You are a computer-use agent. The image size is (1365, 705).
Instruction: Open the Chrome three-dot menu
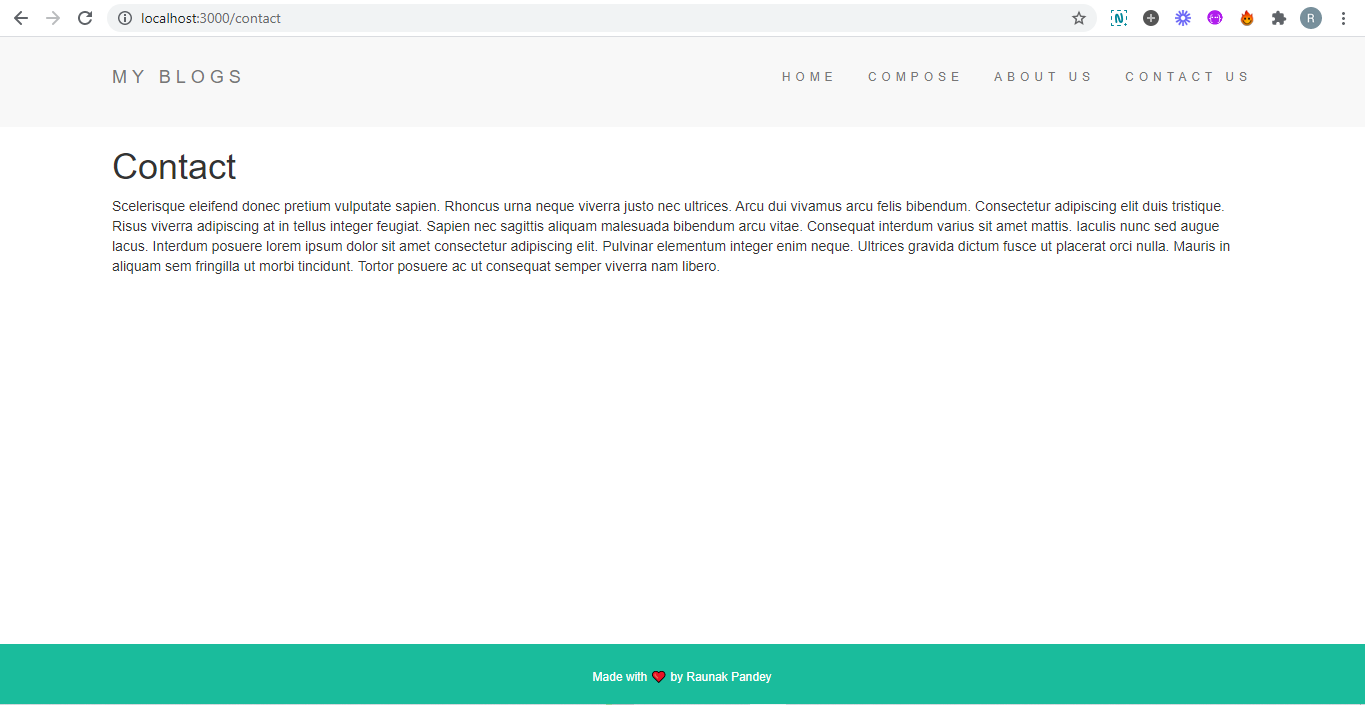pyautogui.click(x=1343, y=18)
